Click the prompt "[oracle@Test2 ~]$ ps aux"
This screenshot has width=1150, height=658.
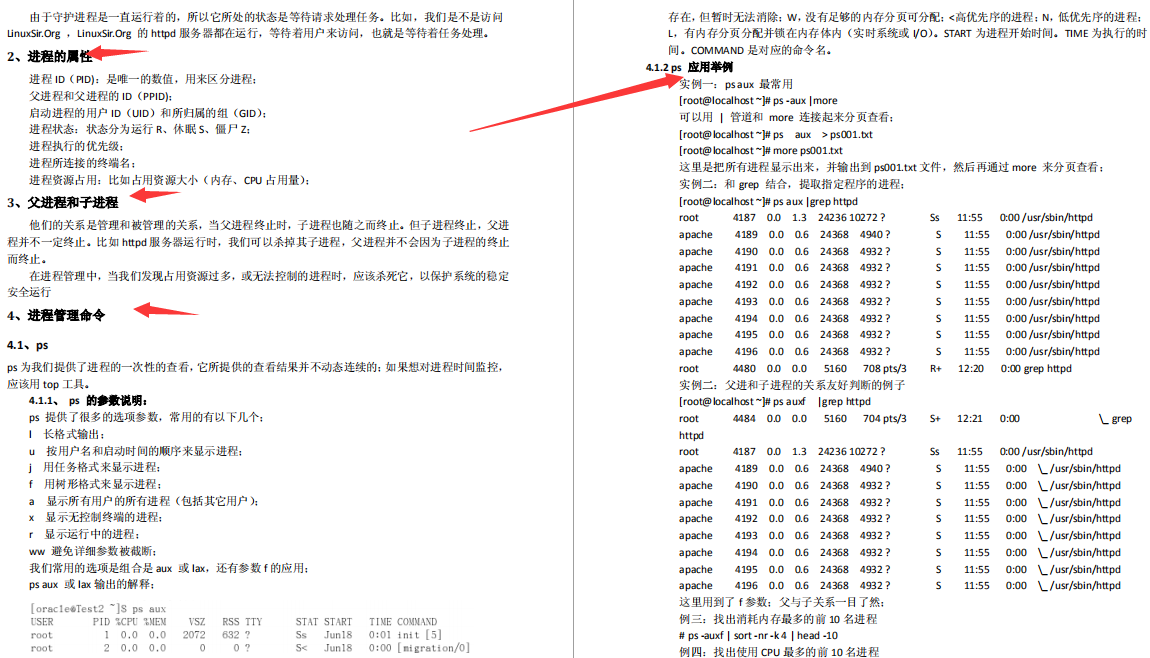pos(98,609)
